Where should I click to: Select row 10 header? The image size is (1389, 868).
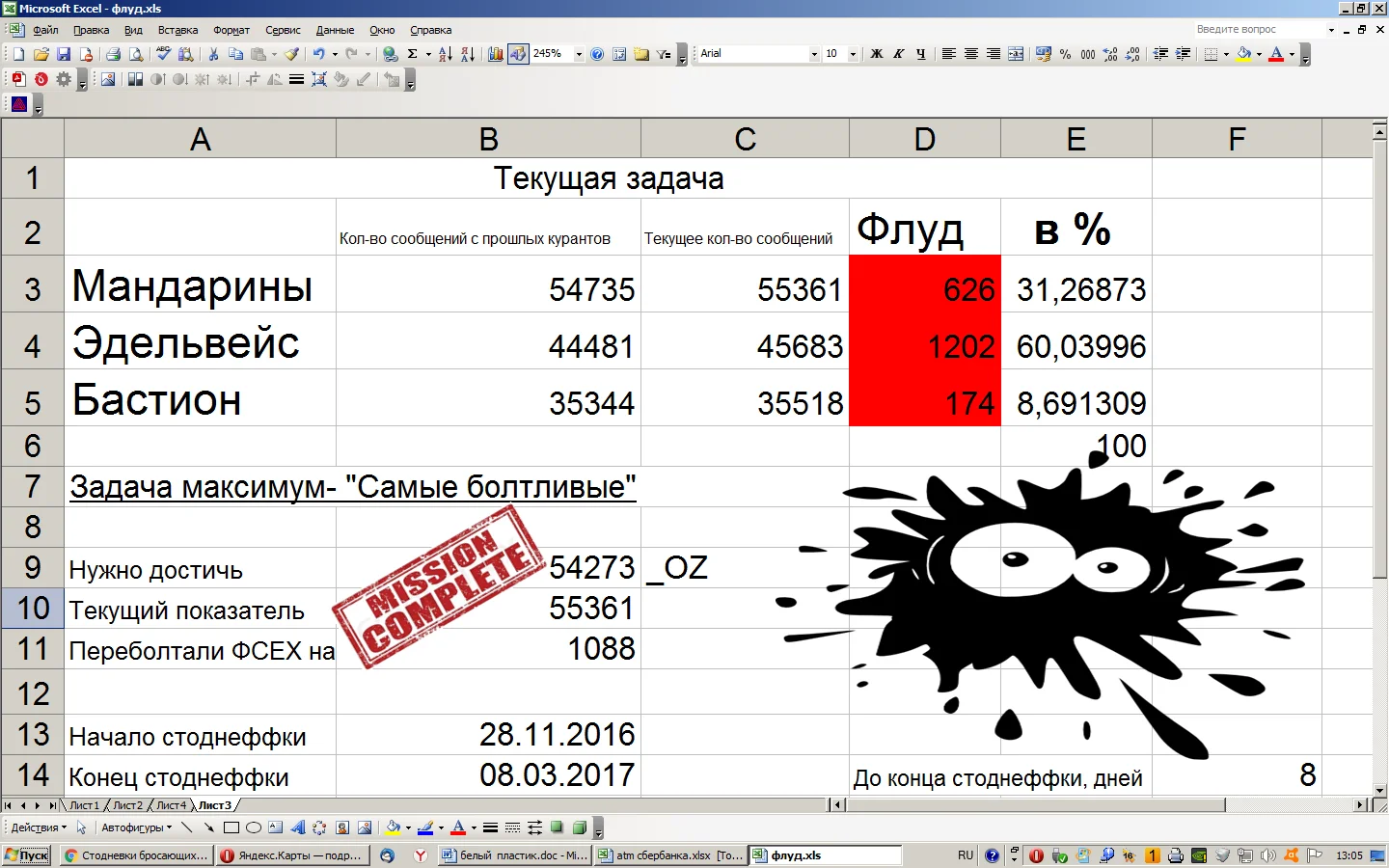33,609
